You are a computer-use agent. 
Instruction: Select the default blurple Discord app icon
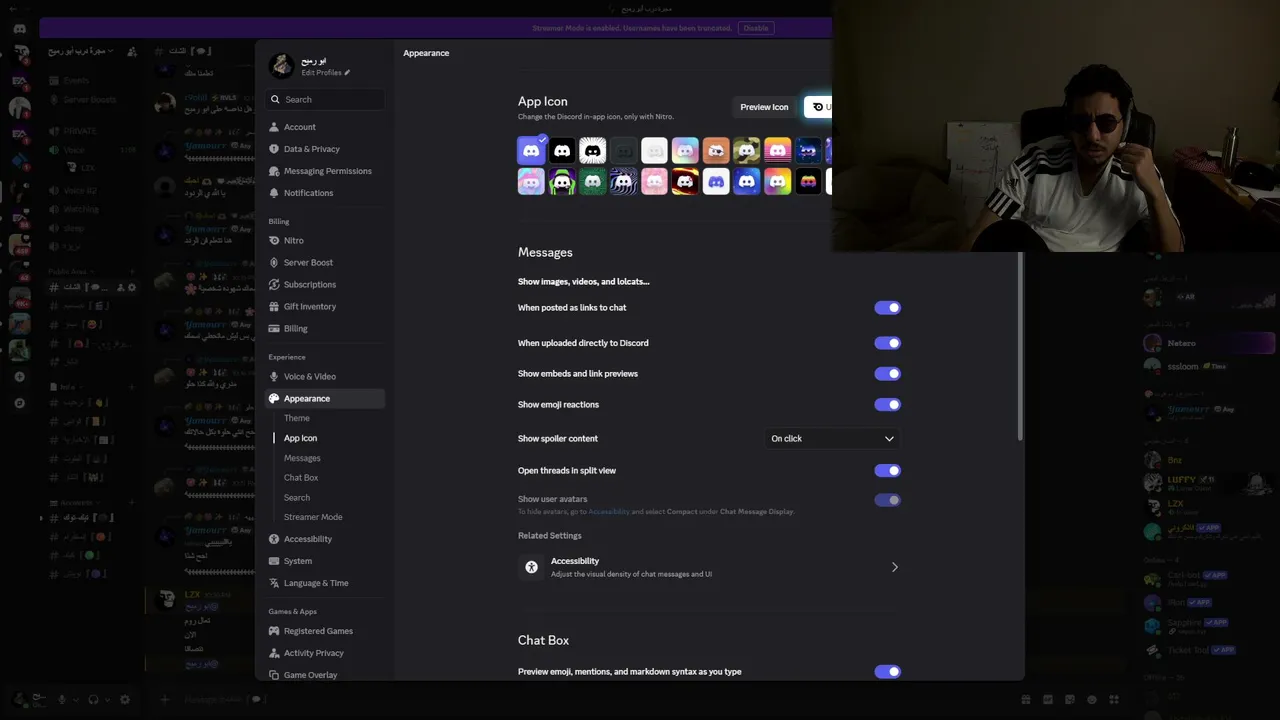pyautogui.click(x=531, y=150)
